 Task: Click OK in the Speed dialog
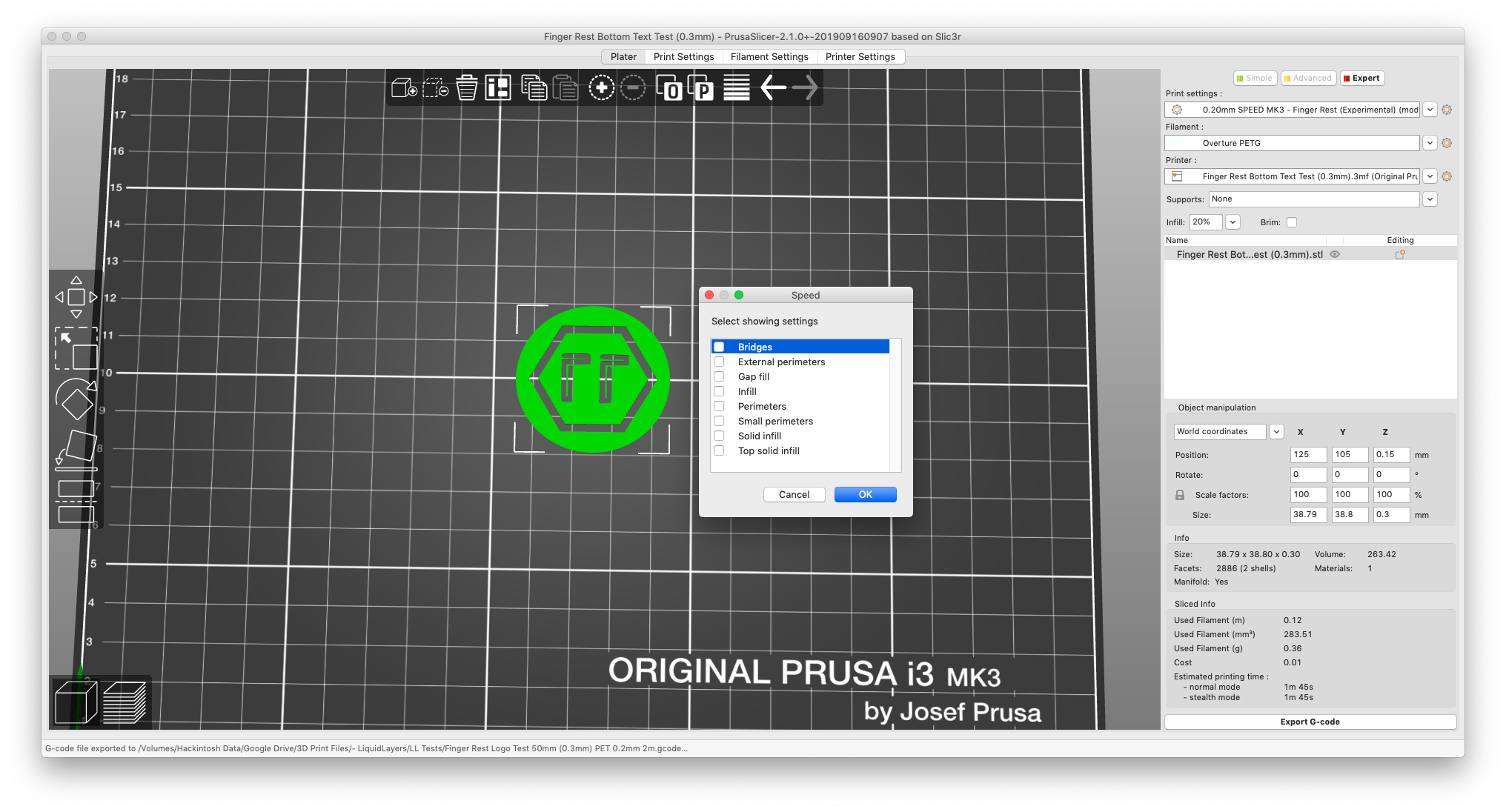865,494
